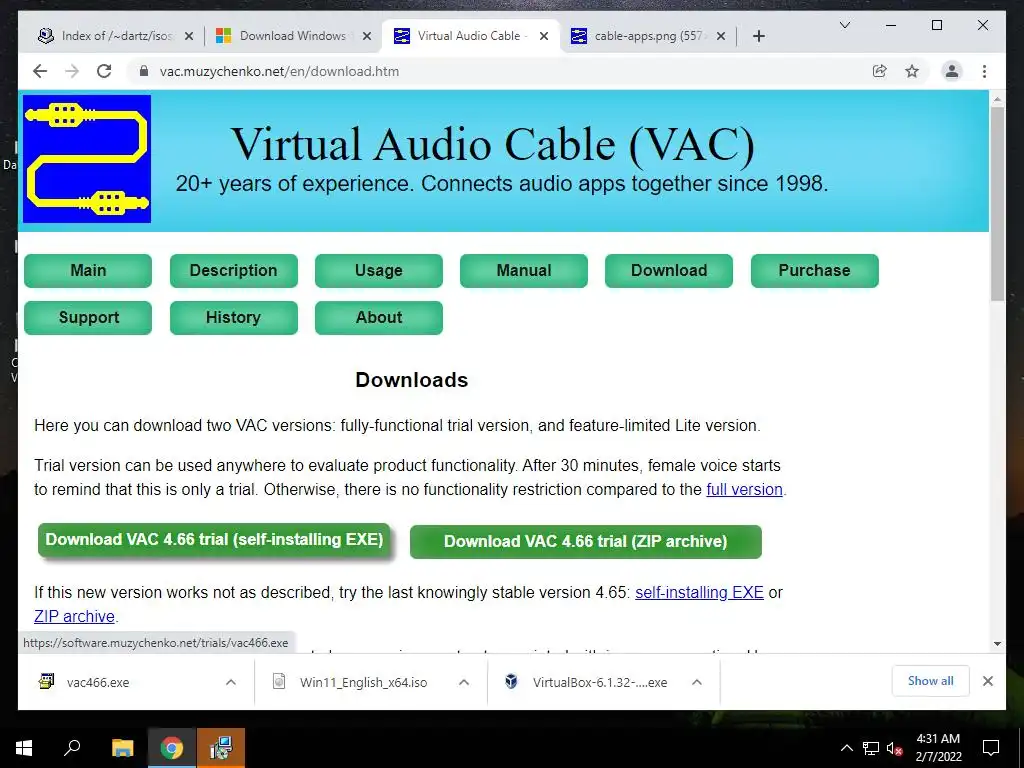
Task: Select the Virtual Audio Cable tab
Action: click(x=469, y=36)
